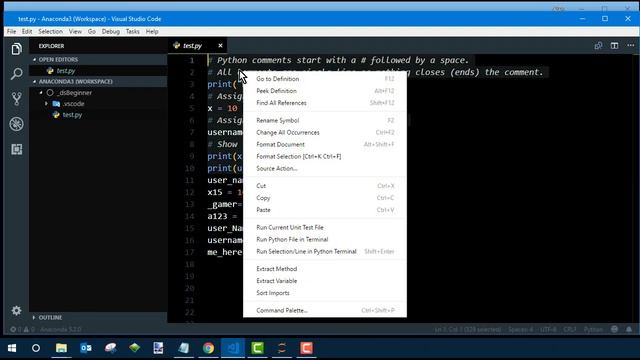Open the Source Control view icon

(x=16, y=99)
